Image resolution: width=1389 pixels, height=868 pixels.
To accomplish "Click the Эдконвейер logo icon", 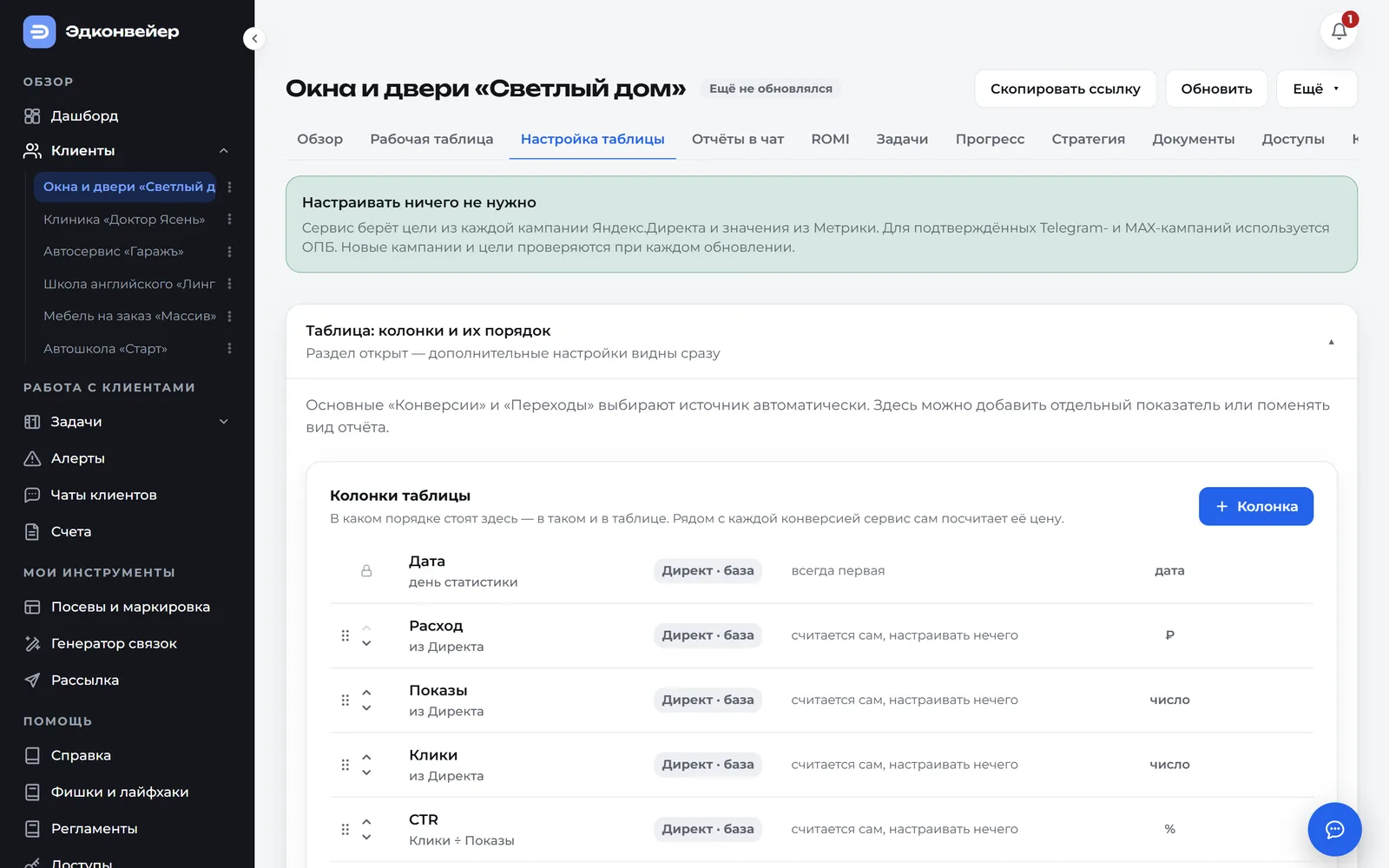I will click(x=39, y=32).
